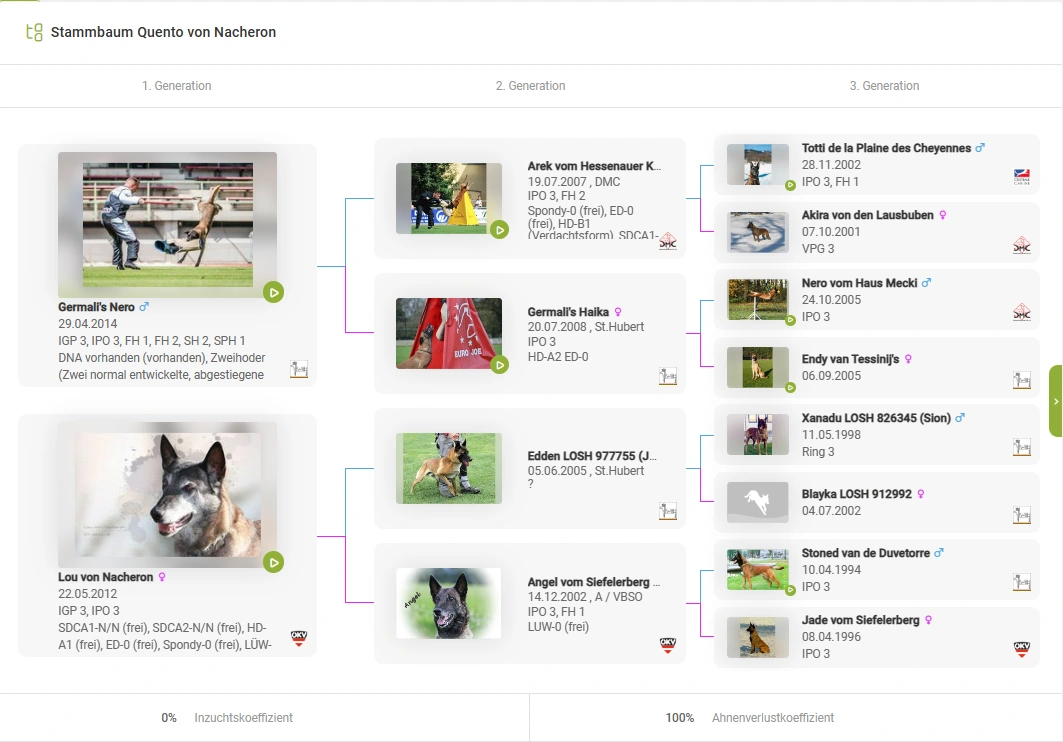Click ÖKV logo in Jade vom Siefelerberg card
This screenshot has height=742, width=1063.
pos(1021,648)
